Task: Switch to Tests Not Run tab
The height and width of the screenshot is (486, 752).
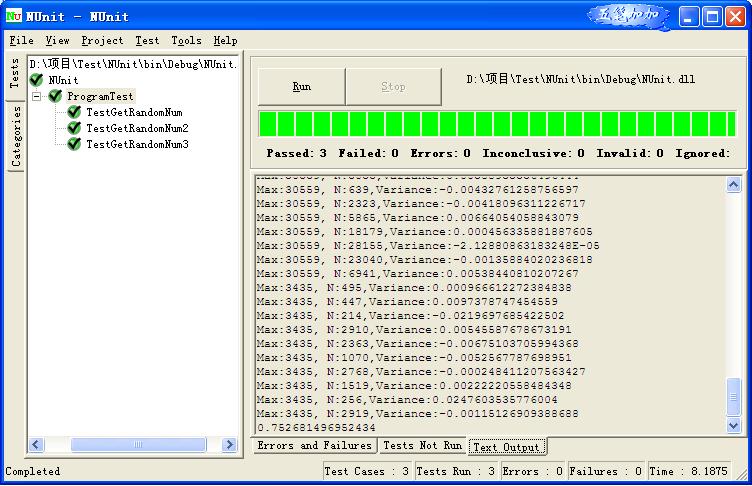Action: pos(423,446)
